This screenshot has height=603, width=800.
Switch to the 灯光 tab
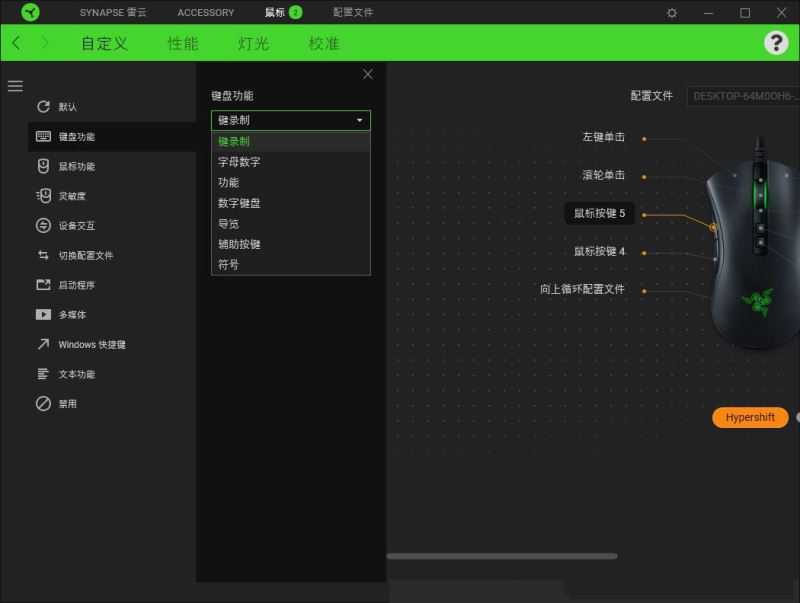(x=253, y=43)
